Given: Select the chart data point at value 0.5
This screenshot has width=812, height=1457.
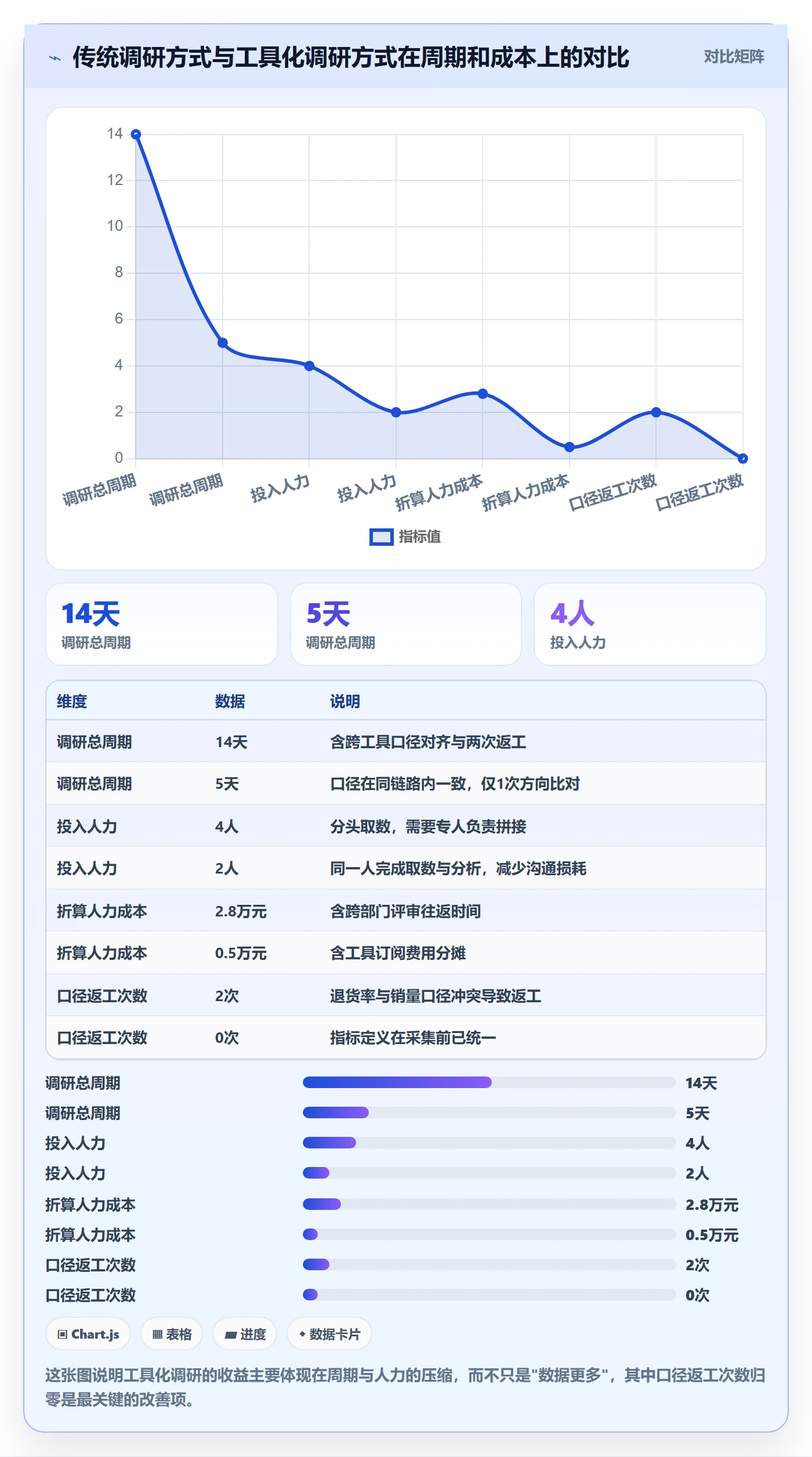Looking at the screenshot, I should [x=570, y=447].
